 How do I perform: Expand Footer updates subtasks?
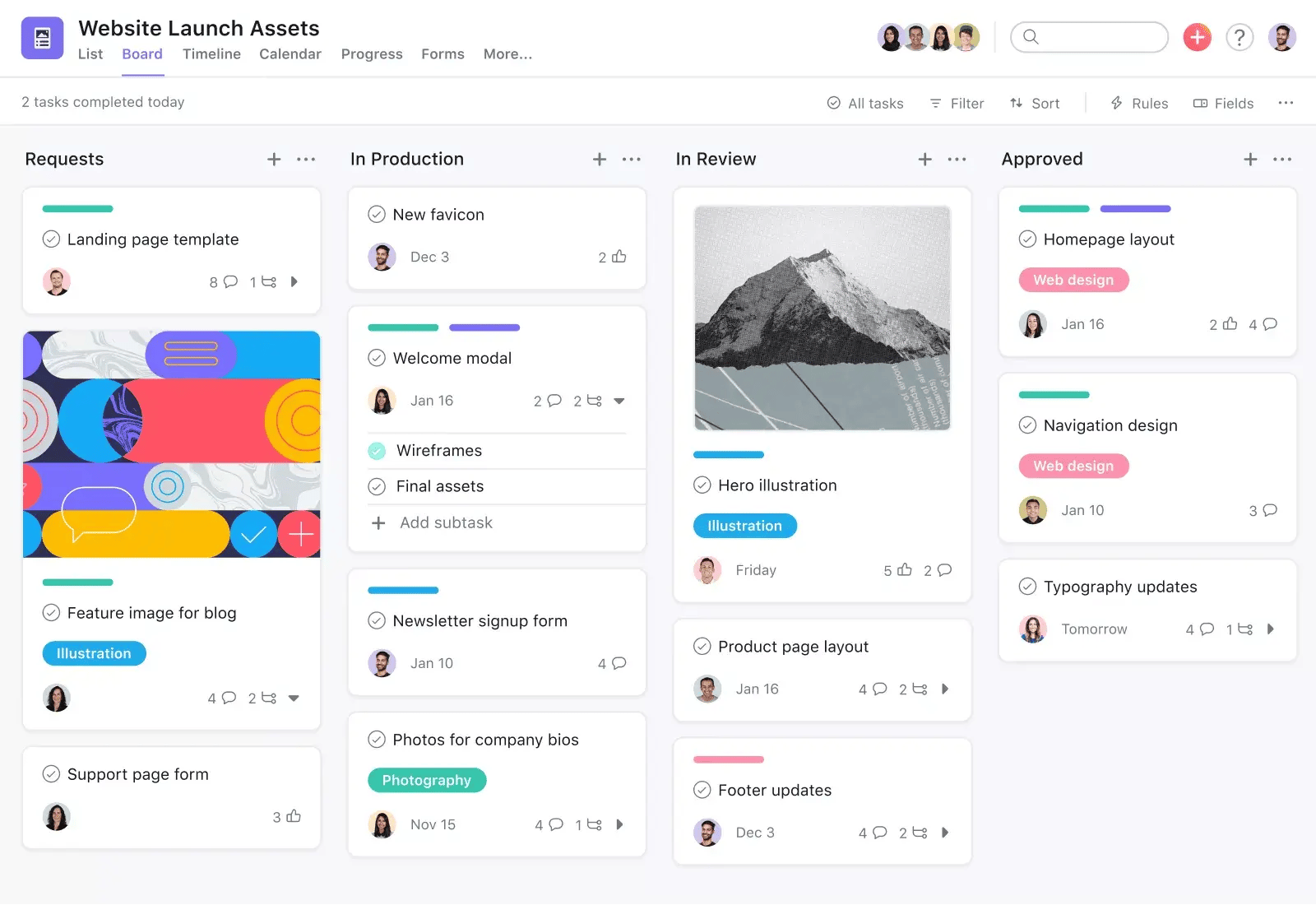tap(945, 833)
